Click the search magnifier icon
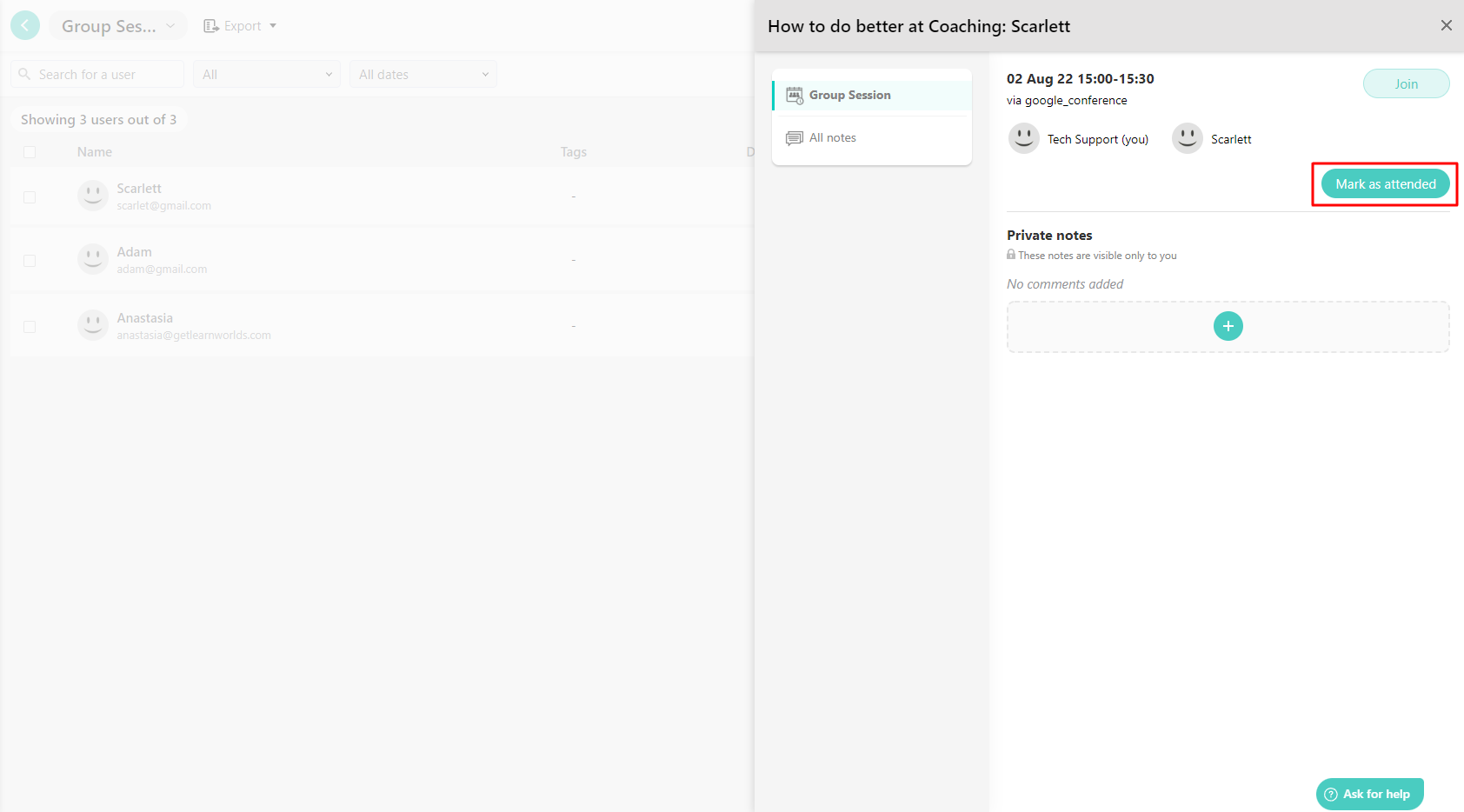Screen dimensions: 1464x812 (x=23, y=74)
